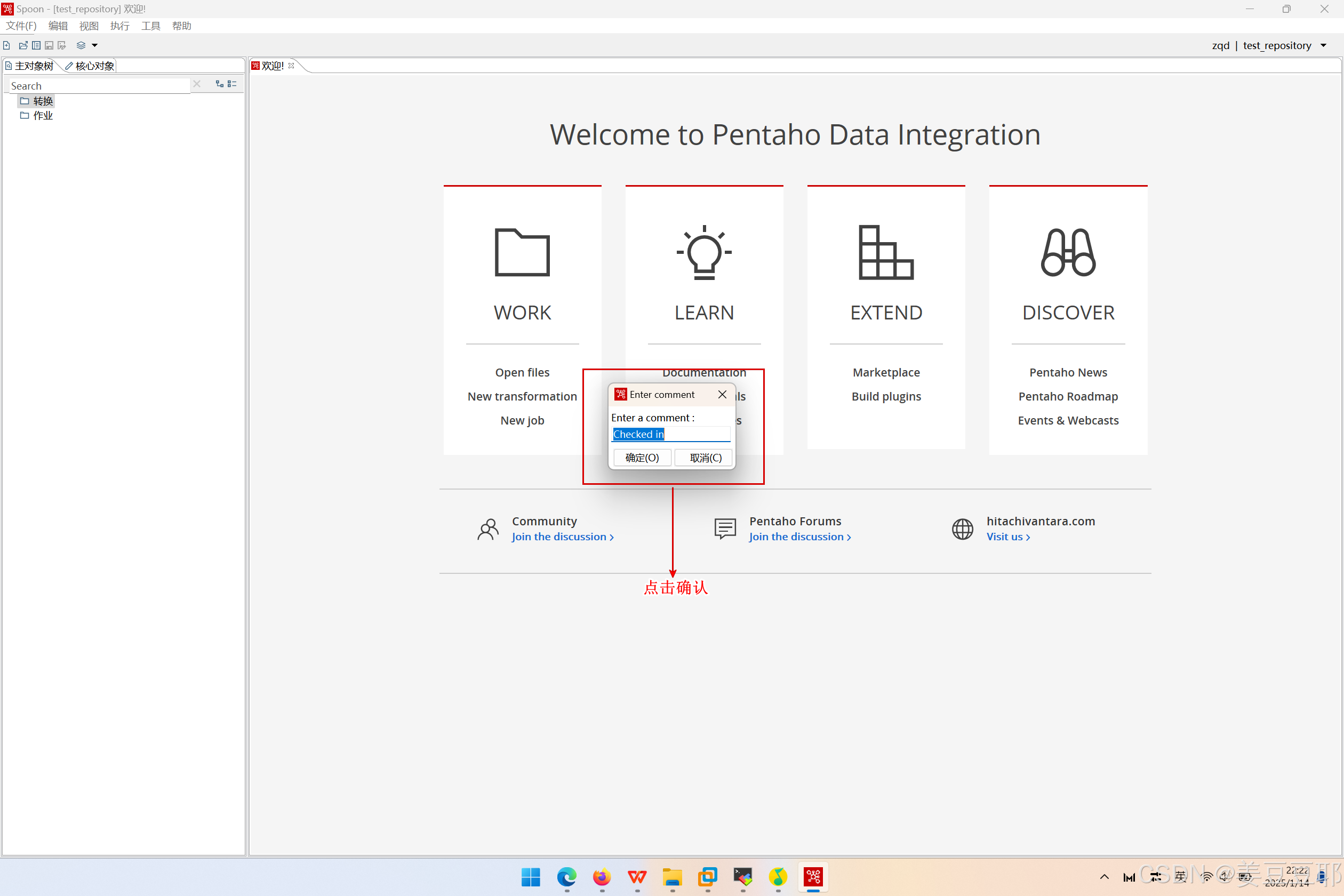Open the perspective dropdown arrow
This screenshot has width=1344, height=896.
(x=95, y=45)
